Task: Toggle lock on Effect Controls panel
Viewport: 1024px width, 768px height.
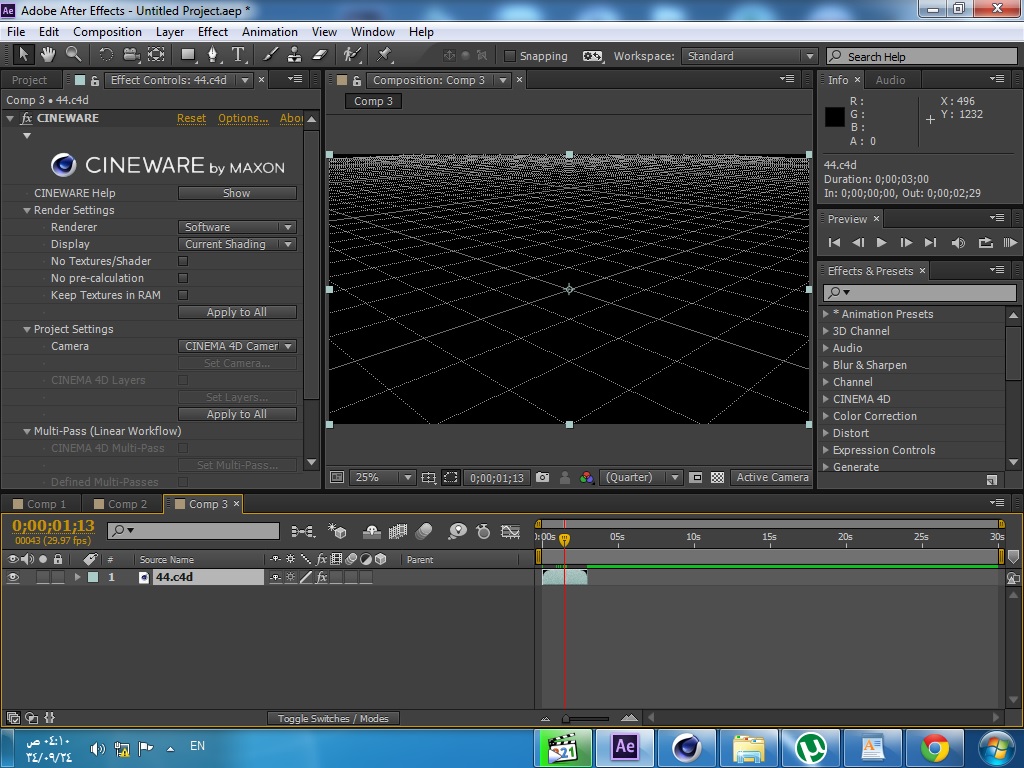Action: pyautogui.click(x=95, y=80)
